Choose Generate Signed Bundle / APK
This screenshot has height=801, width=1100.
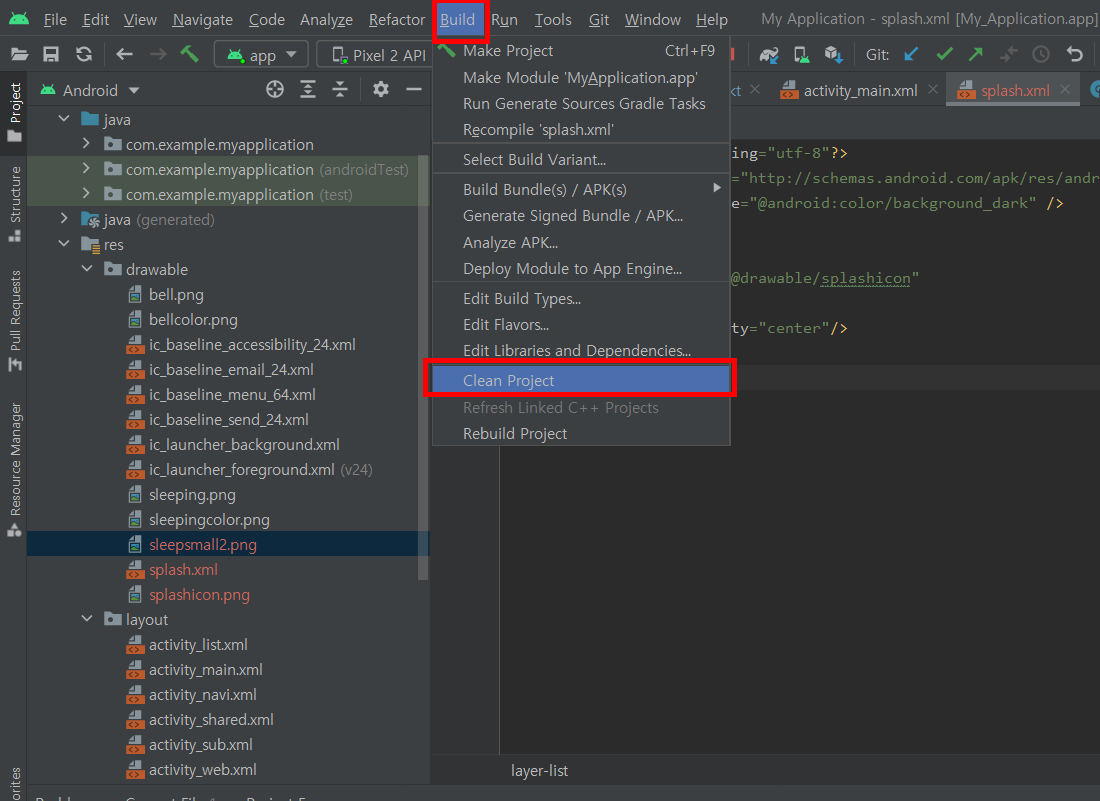(x=581, y=215)
